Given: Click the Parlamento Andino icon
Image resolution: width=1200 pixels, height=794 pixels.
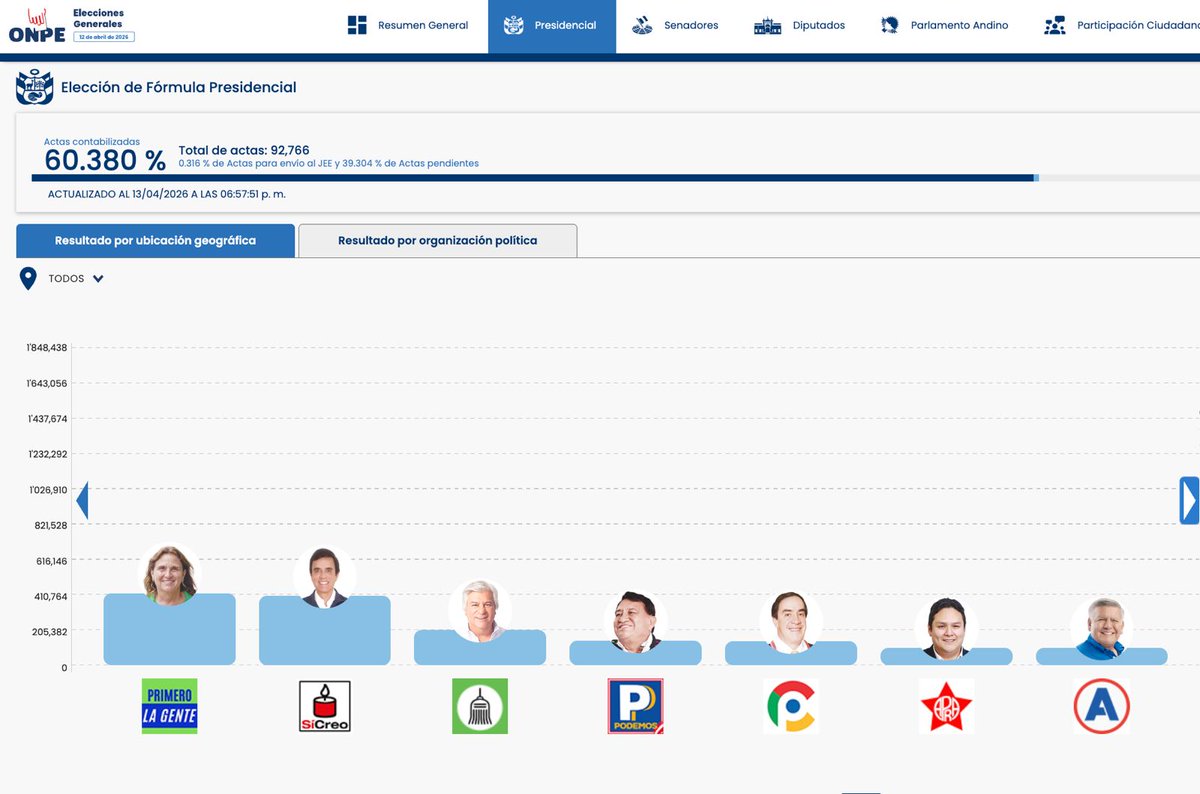Looking at the screenshot, I should 889,25.
